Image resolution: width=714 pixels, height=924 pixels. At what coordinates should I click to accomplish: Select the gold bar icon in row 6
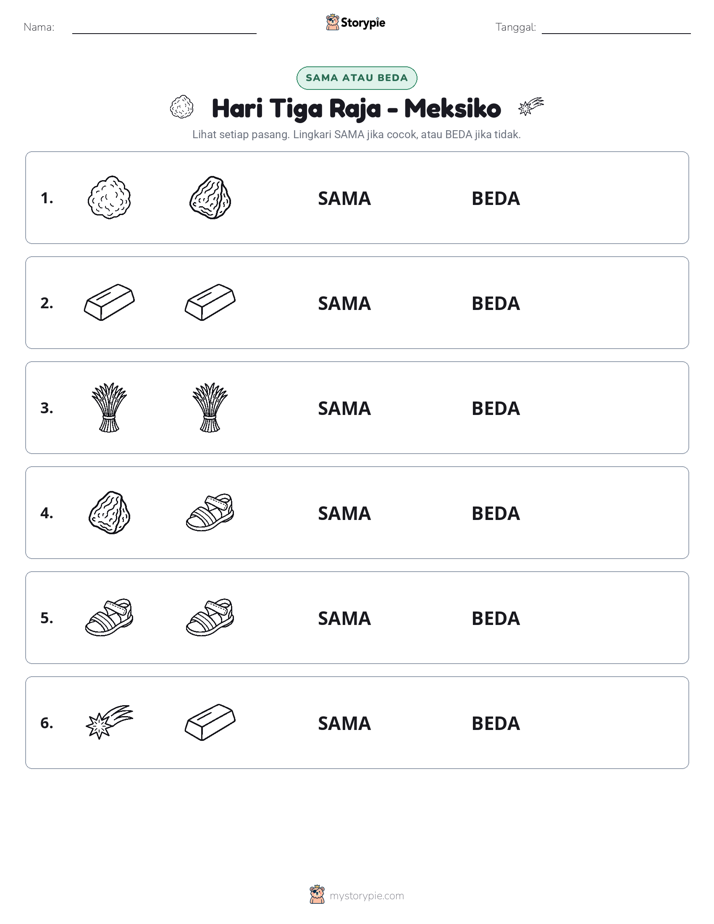coord(210,722)
